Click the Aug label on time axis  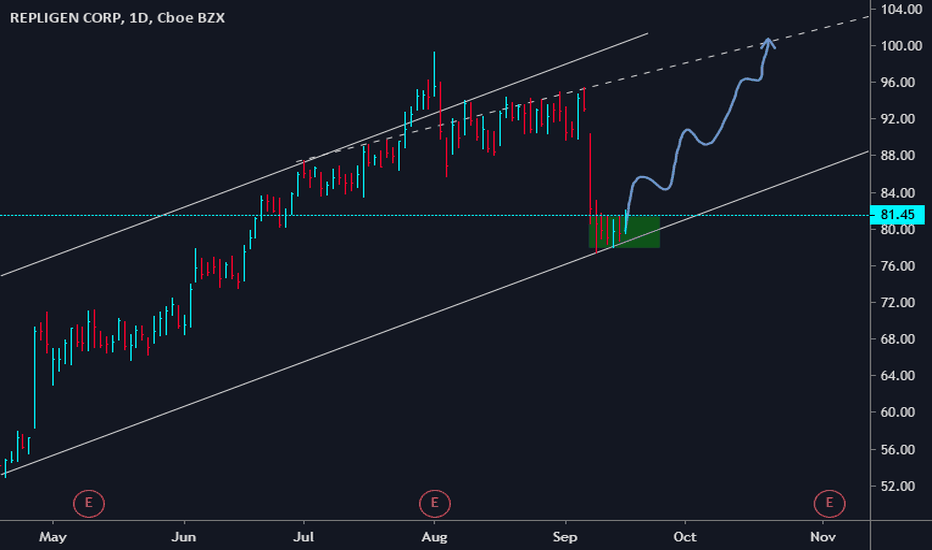point(434,537)
